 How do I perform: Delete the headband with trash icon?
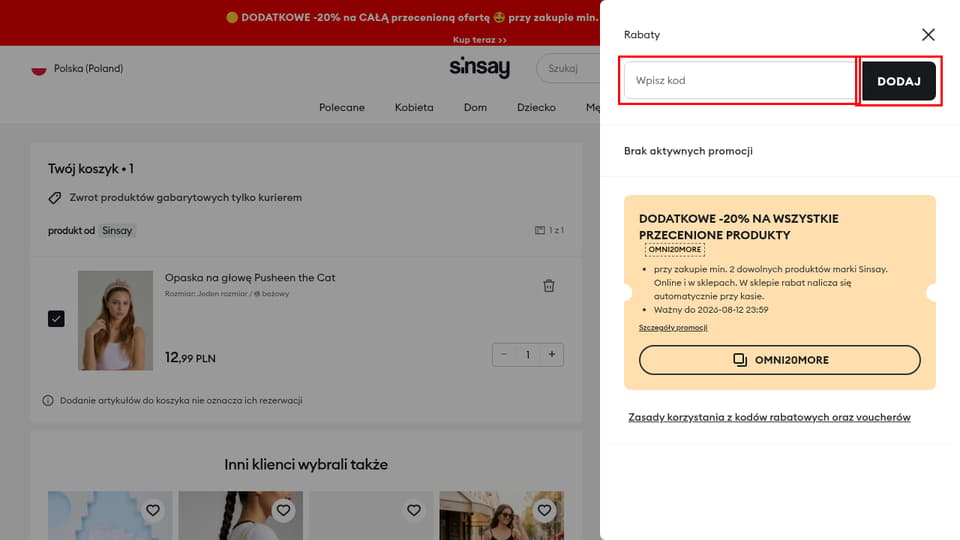tap(549, 286)
